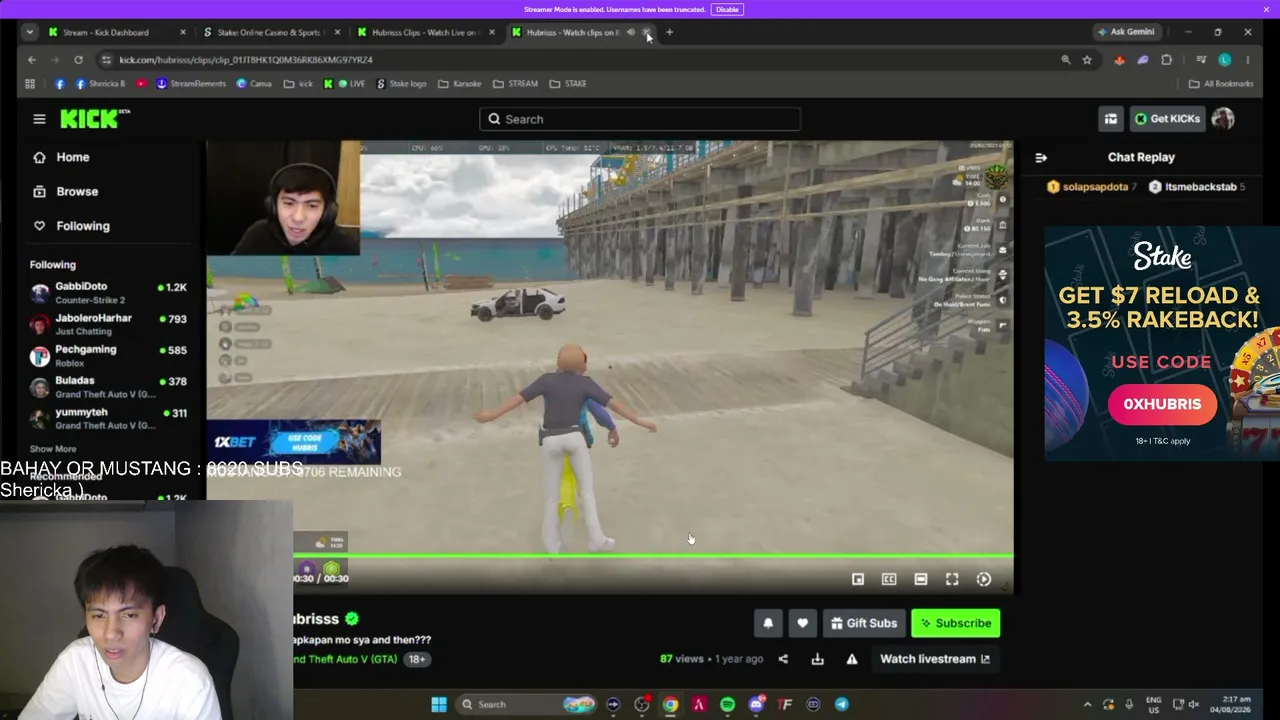The image size is (1280, 720).
Task: Follow the channel with heart button
Action: point(802,623)
